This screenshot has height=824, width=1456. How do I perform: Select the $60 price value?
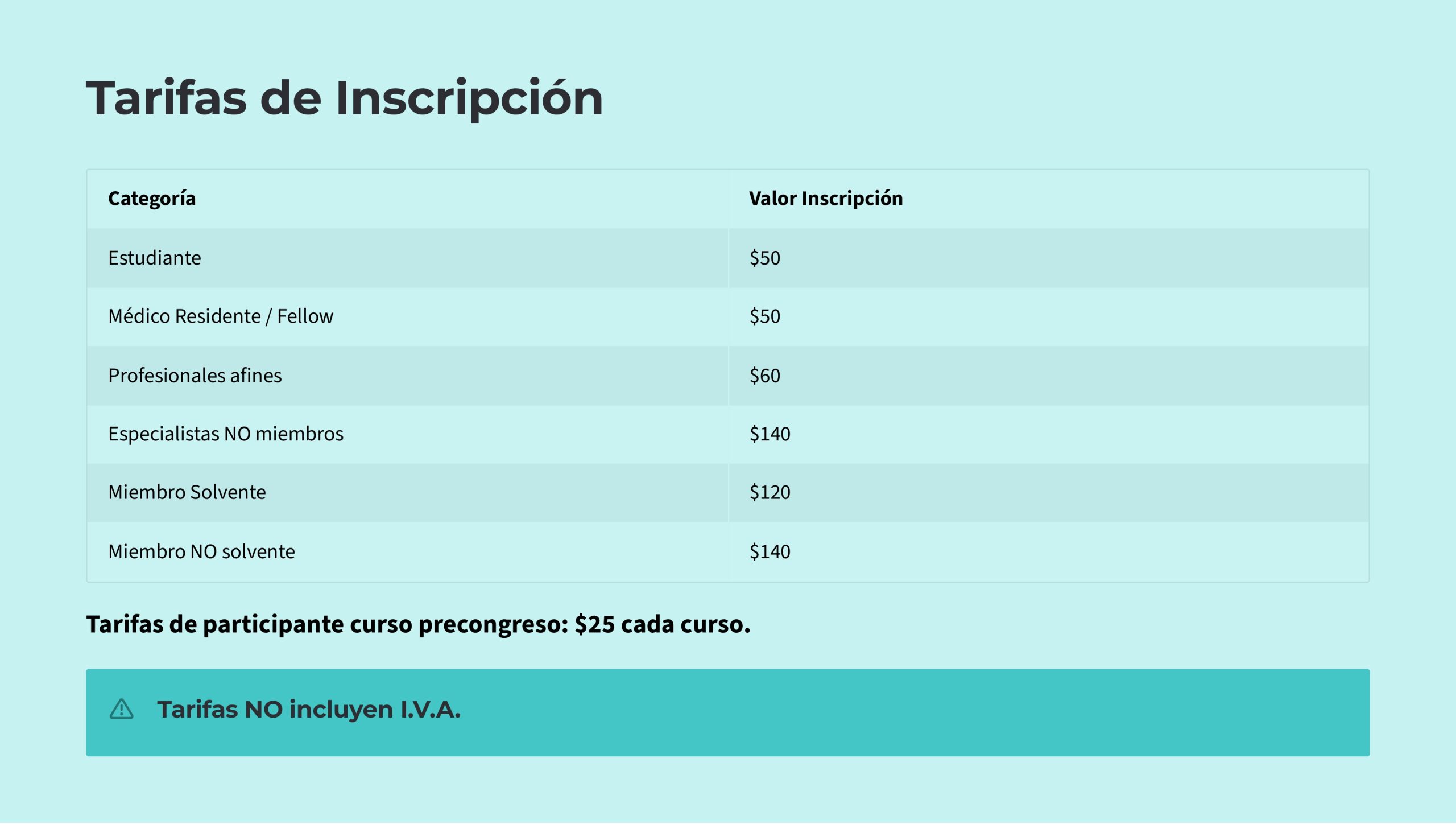(764, 376)
